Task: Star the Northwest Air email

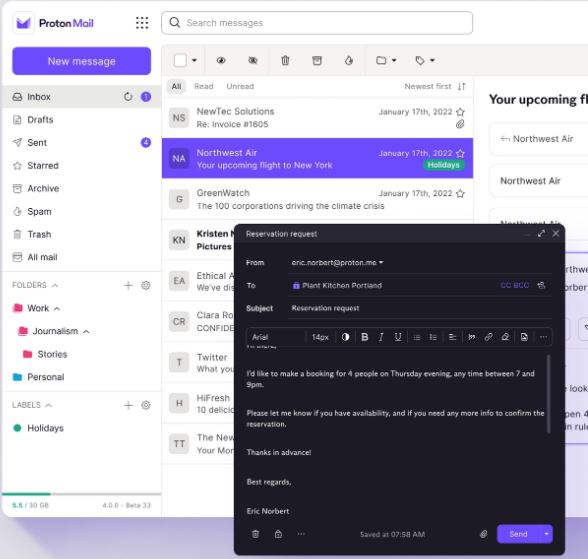Action: (460, 153)
